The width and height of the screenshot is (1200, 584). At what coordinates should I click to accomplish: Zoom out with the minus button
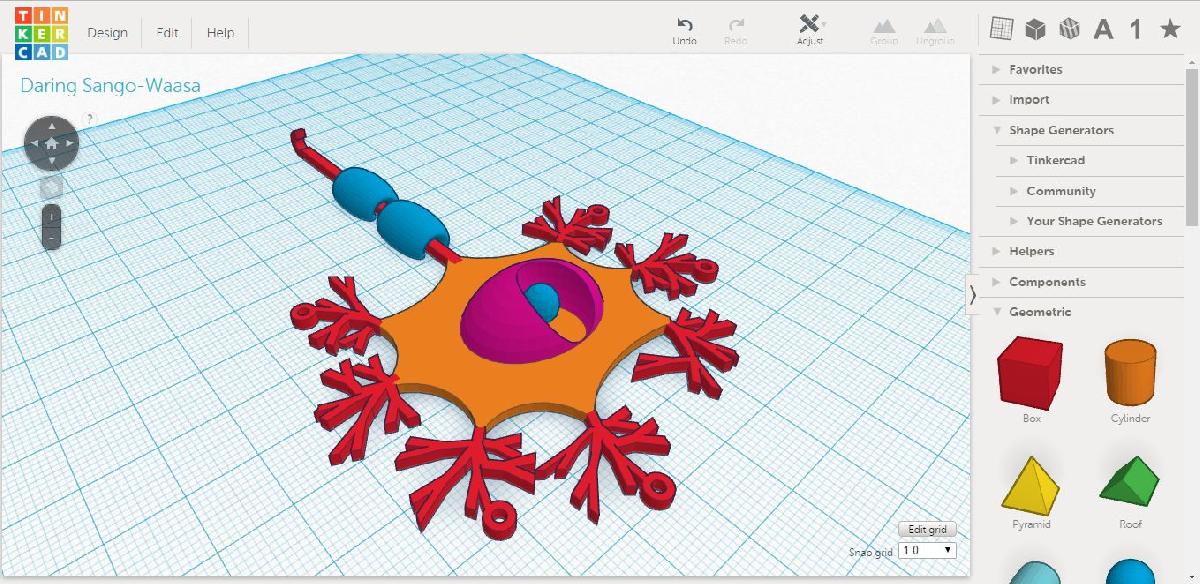tap(51, 238)
